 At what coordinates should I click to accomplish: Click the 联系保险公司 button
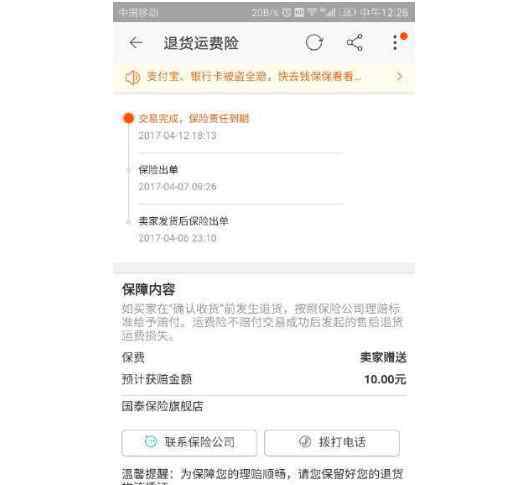pyautogui.click(x=189, y=442)
